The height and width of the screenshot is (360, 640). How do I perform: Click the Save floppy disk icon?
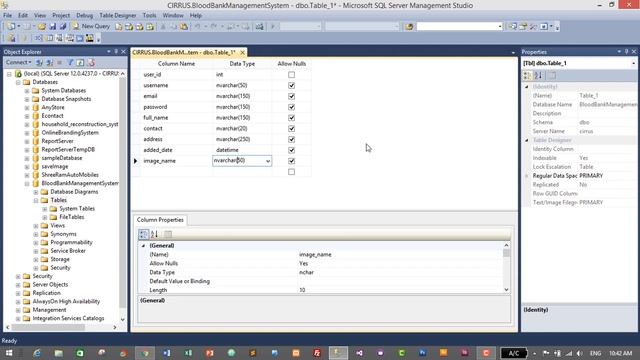(53, 27)
